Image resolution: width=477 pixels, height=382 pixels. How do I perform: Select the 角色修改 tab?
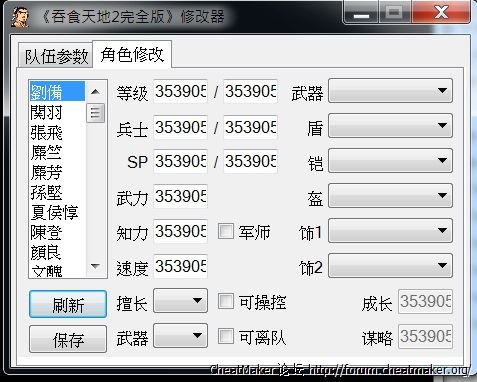click(132, 54)
